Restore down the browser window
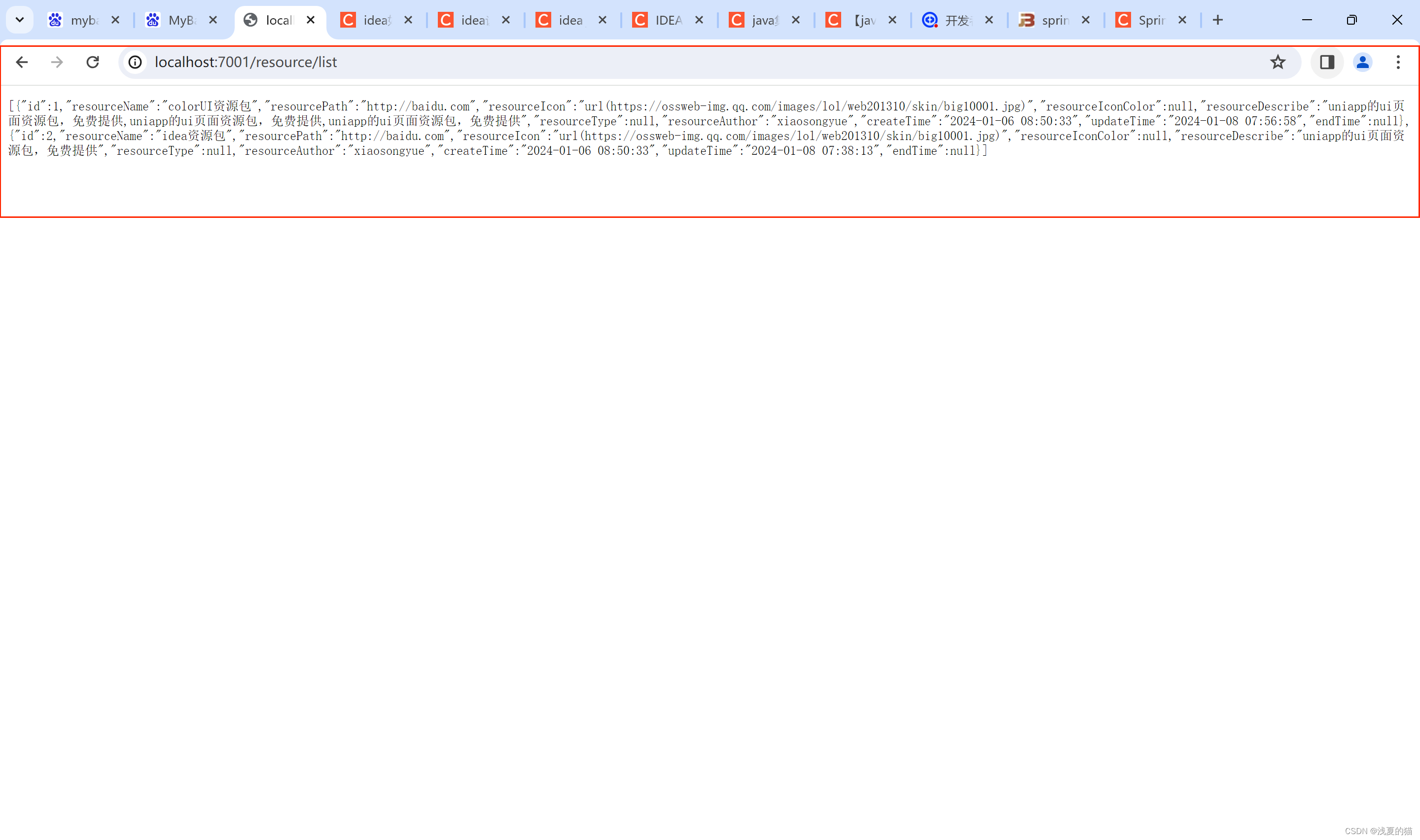1420x840 pixels. [1351, 20]
